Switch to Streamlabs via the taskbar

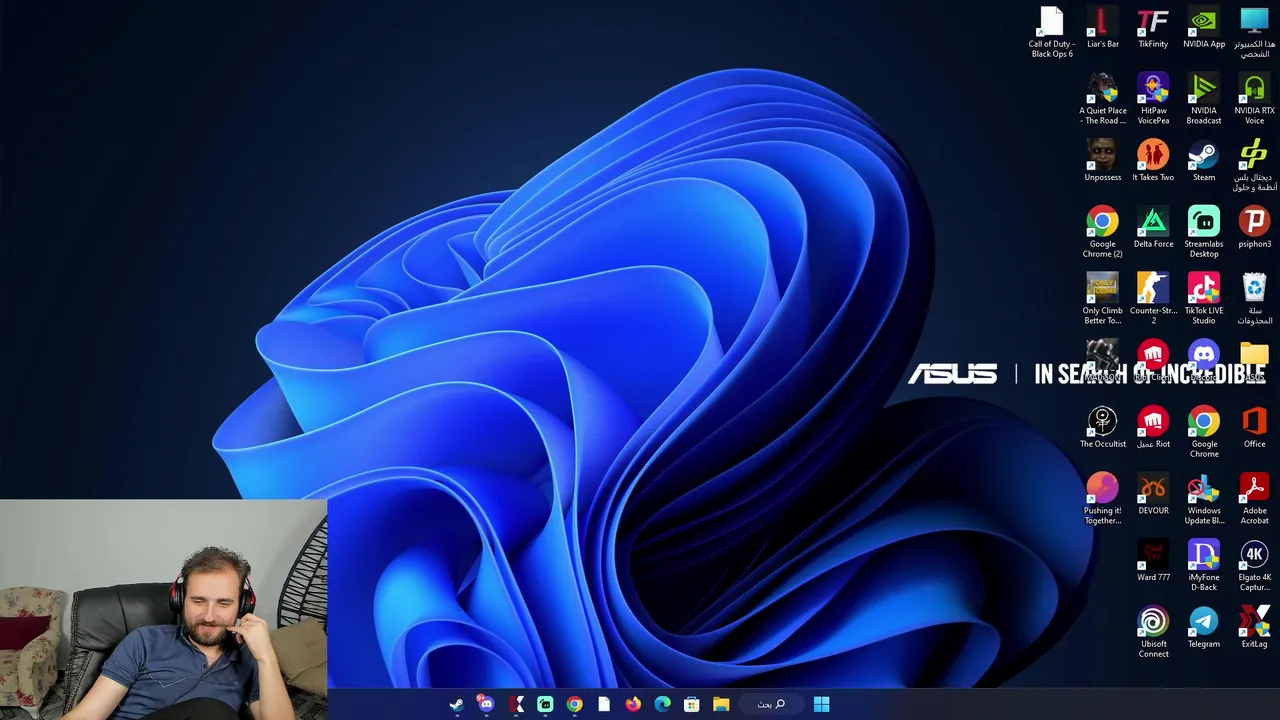pyautogui.click(x=545, y=704)
